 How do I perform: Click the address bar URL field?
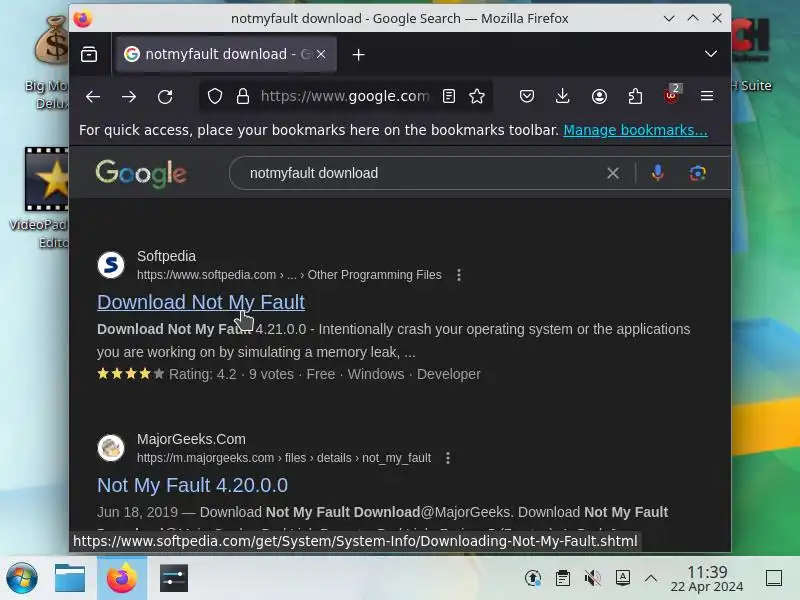pos(345,96)
